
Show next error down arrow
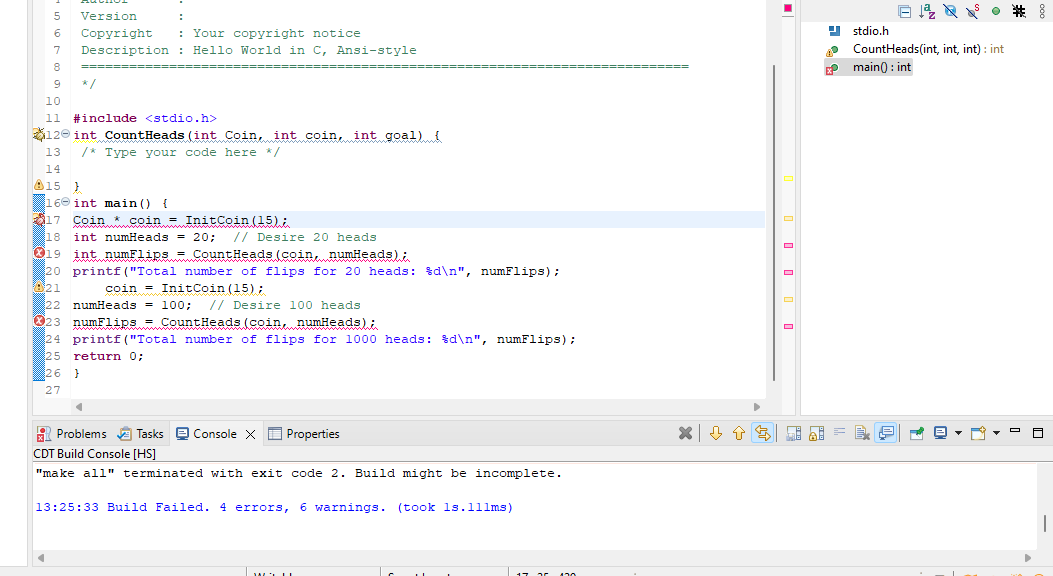(x=716, y=434)
